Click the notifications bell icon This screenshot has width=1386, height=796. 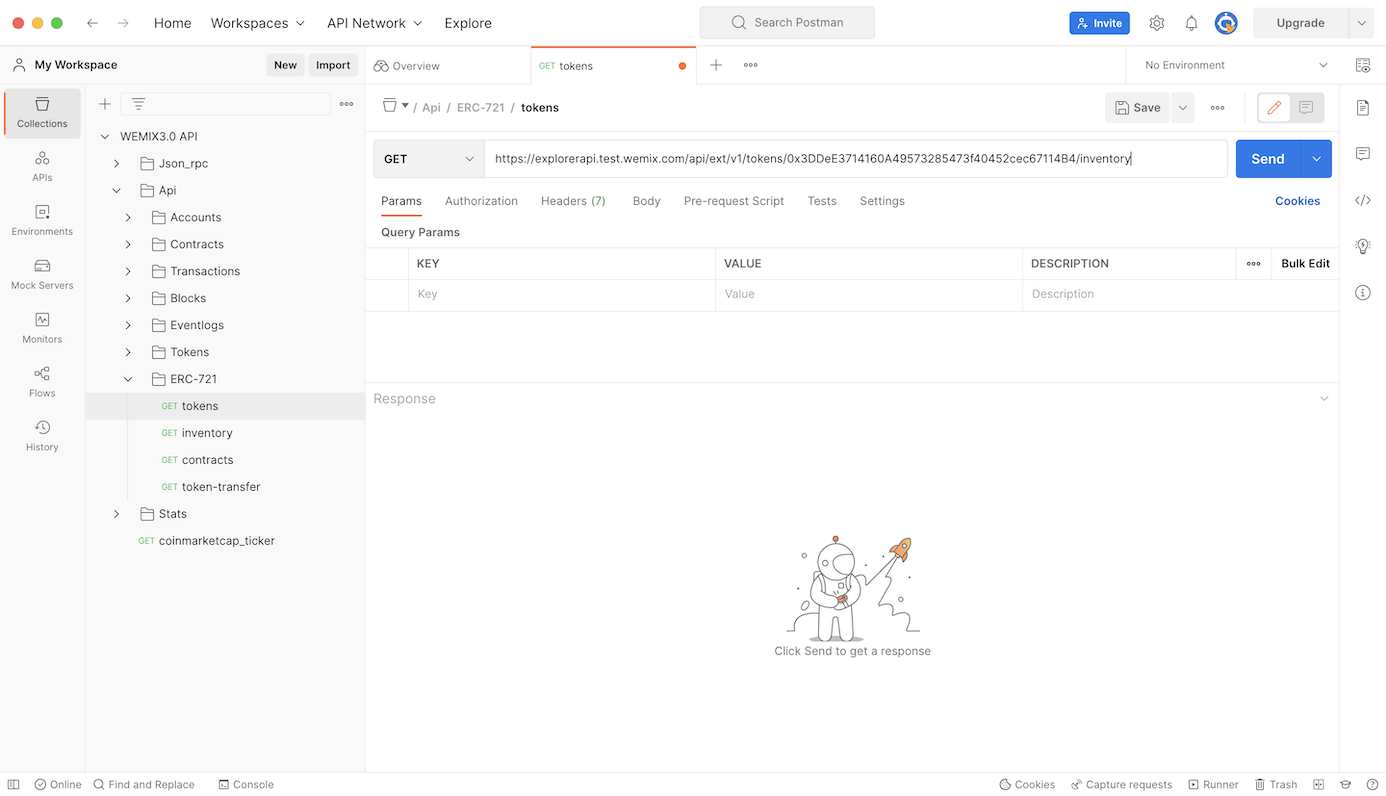coord(1191,23)
